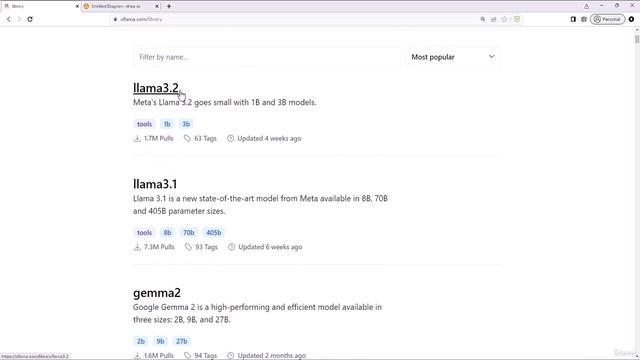The image size is (640, 360).
Task: Click the text 'Updated 4 weeks ago'
Action: (269, 138)
